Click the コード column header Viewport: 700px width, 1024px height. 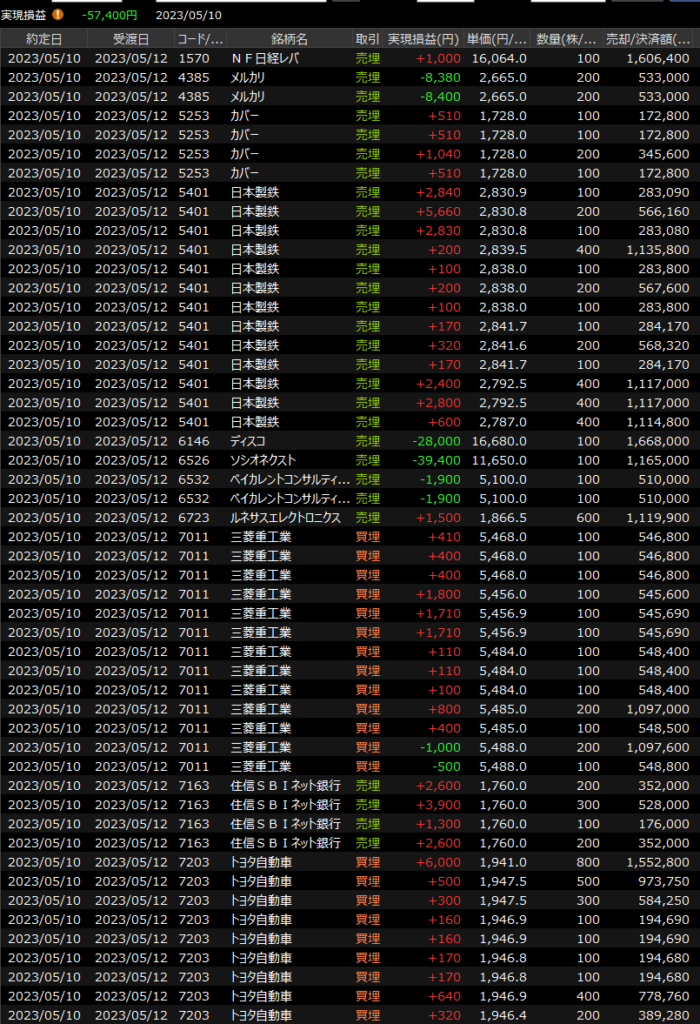(200, 39)
